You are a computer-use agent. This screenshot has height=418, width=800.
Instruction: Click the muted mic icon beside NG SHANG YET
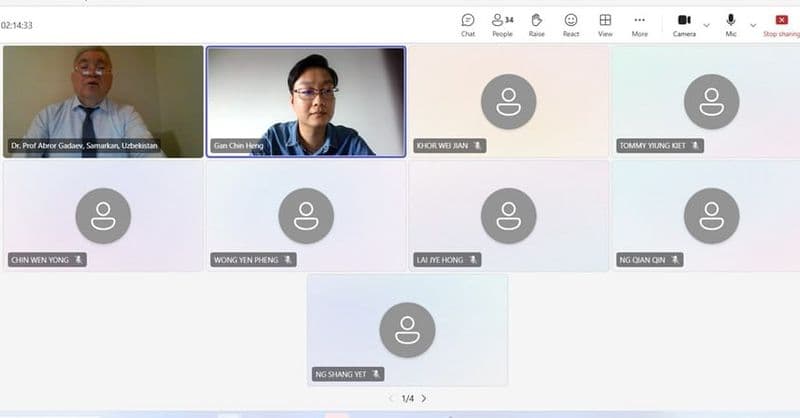point(376,374)
